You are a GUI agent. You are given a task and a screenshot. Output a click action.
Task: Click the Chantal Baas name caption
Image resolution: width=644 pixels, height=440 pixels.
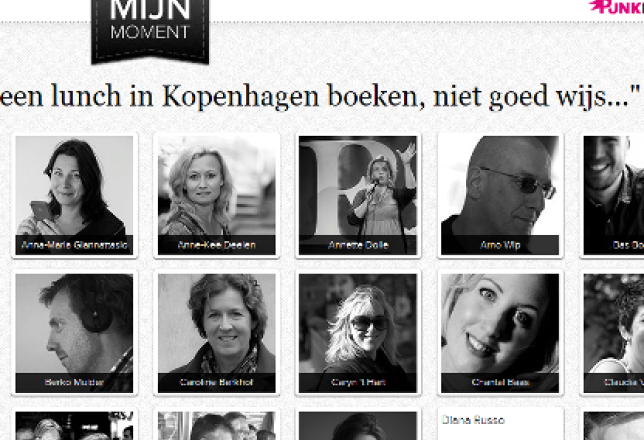pyautogui.click(x=500, y=382)
